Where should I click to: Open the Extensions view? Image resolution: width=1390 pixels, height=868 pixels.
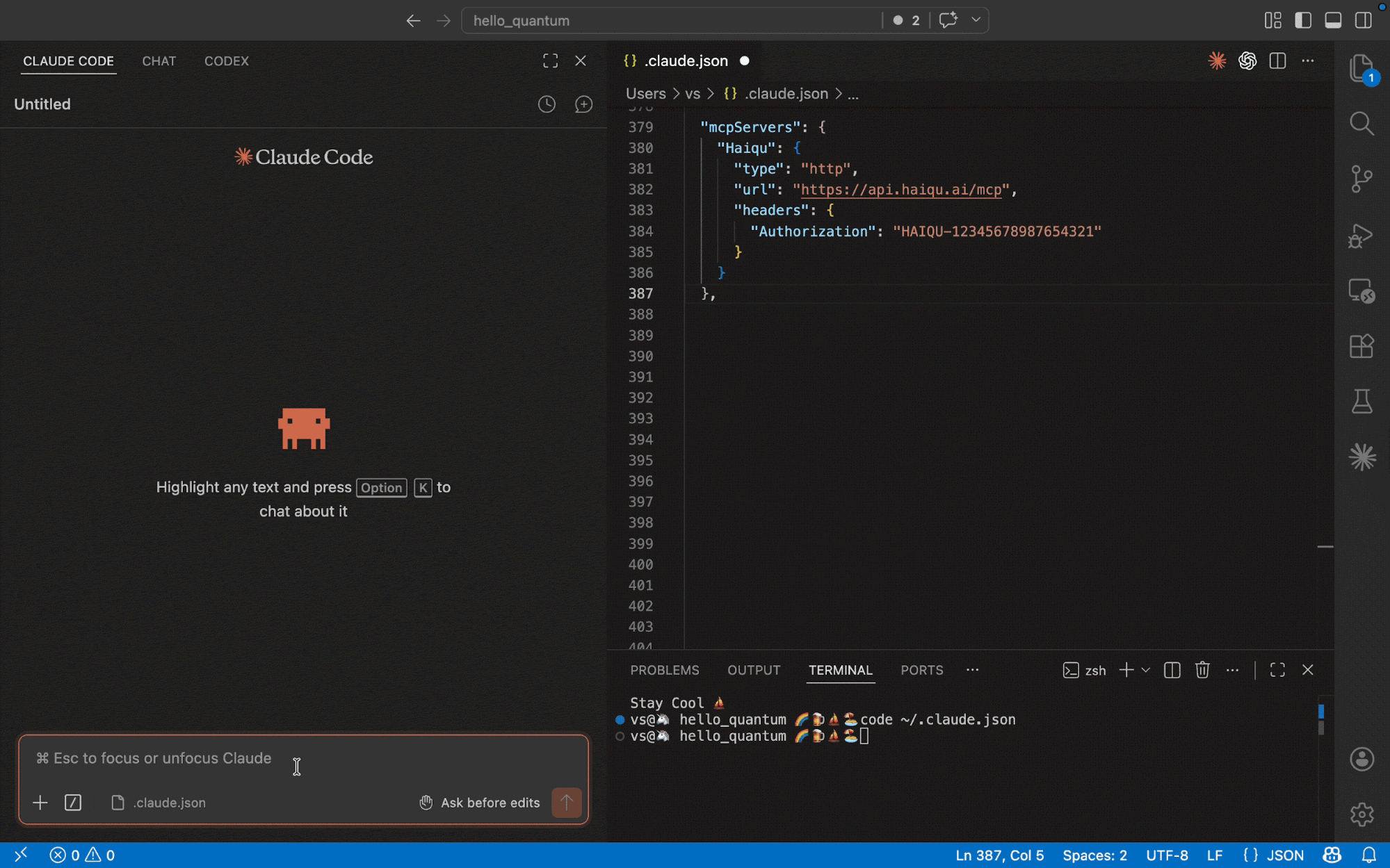pyautogui.click(x=1361, y=346)
